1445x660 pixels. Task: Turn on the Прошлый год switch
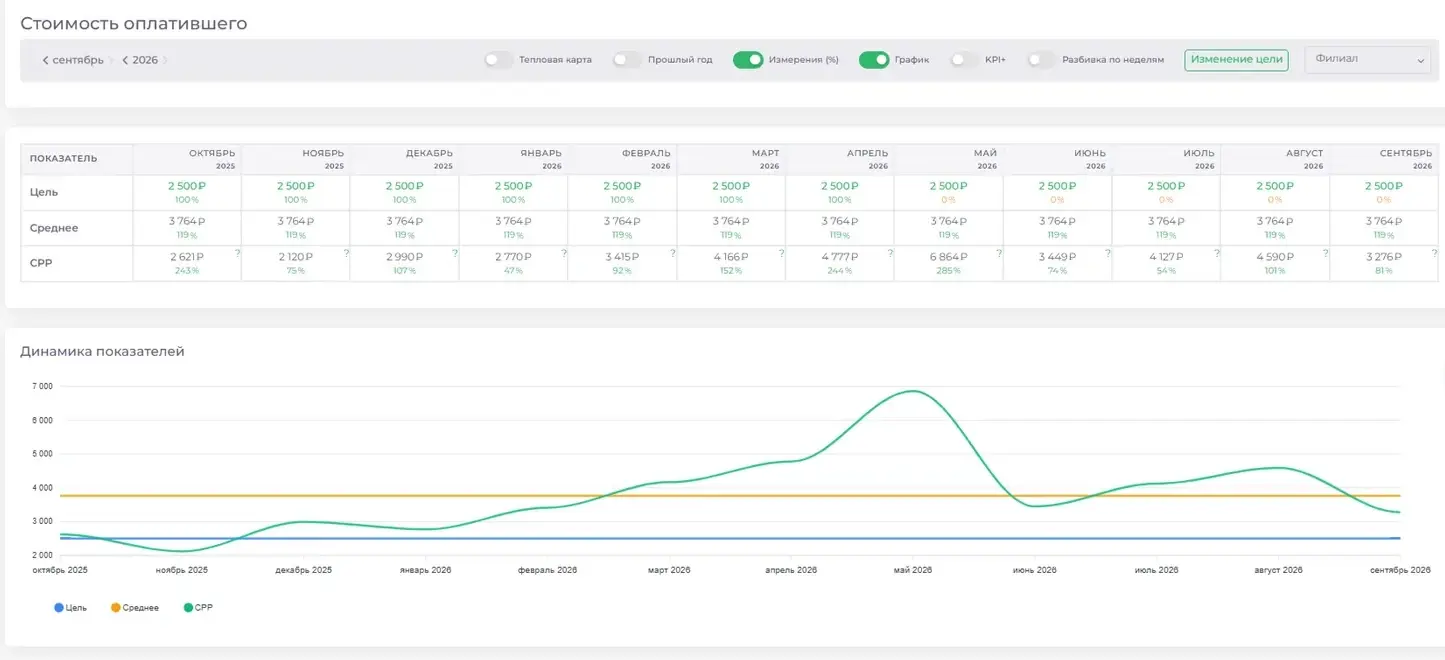click(x=627, y=60)
